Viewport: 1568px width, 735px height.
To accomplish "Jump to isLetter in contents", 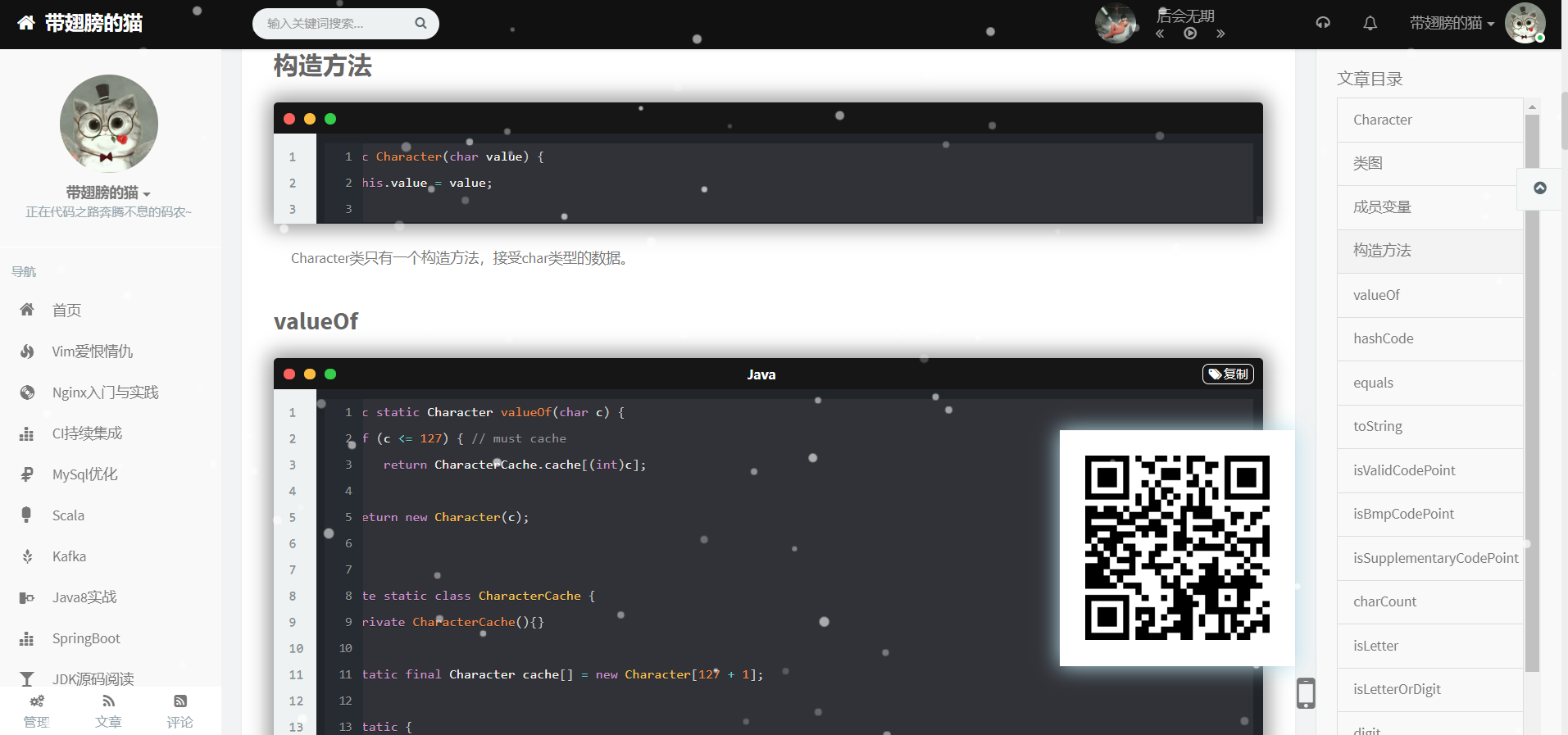I will tap(1430, 646).
